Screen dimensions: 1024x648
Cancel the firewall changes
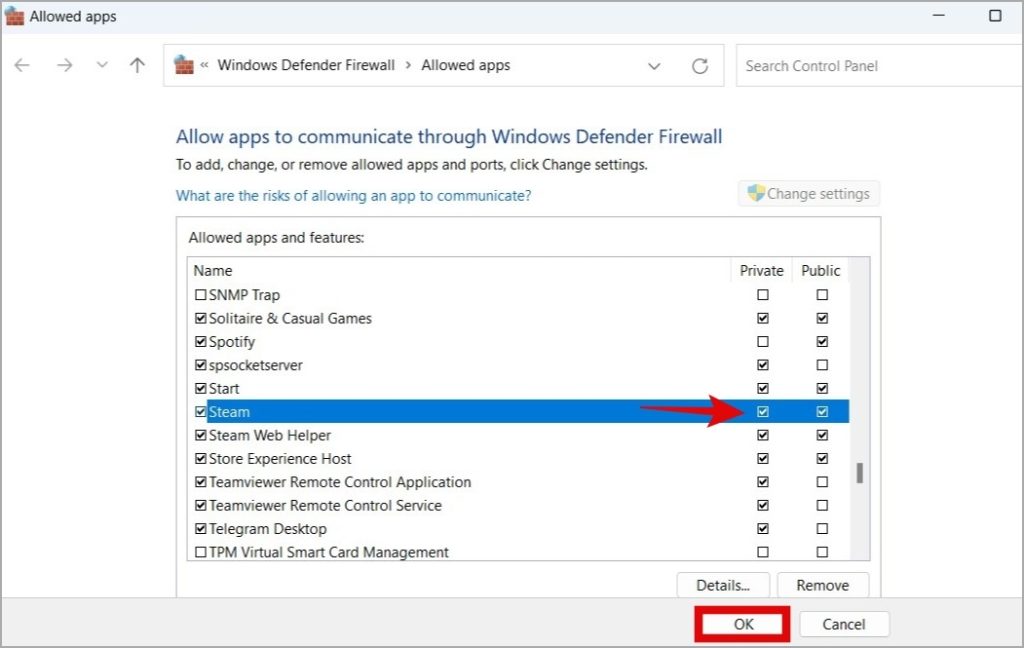point(844,624)
